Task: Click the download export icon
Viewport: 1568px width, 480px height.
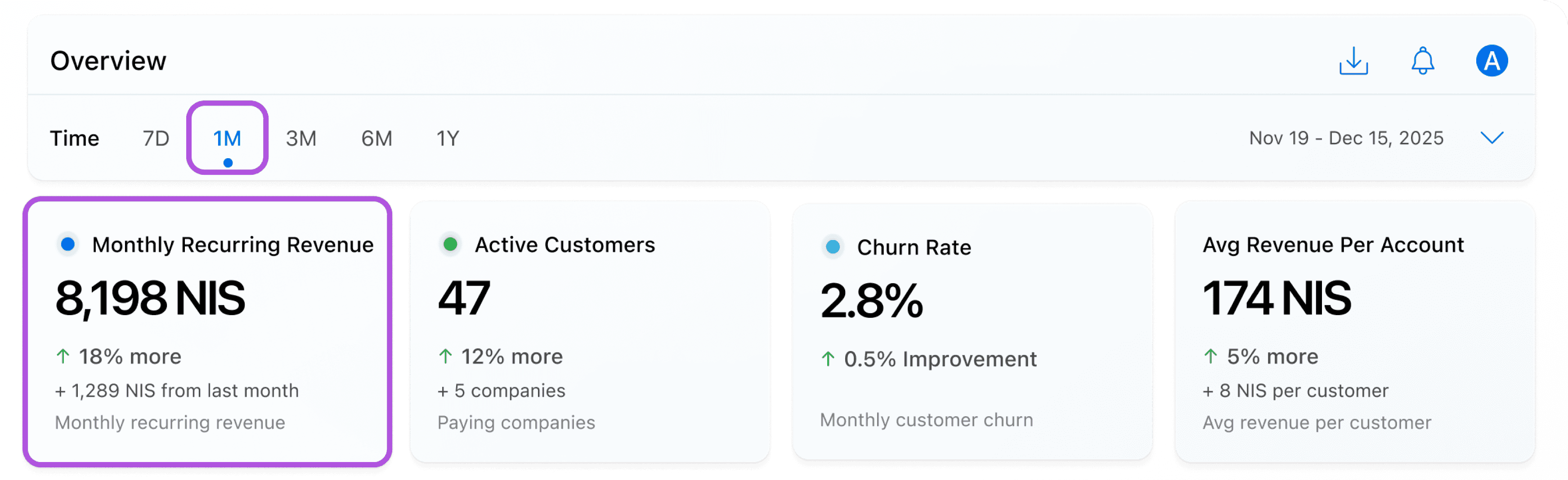Action: 1353,61
